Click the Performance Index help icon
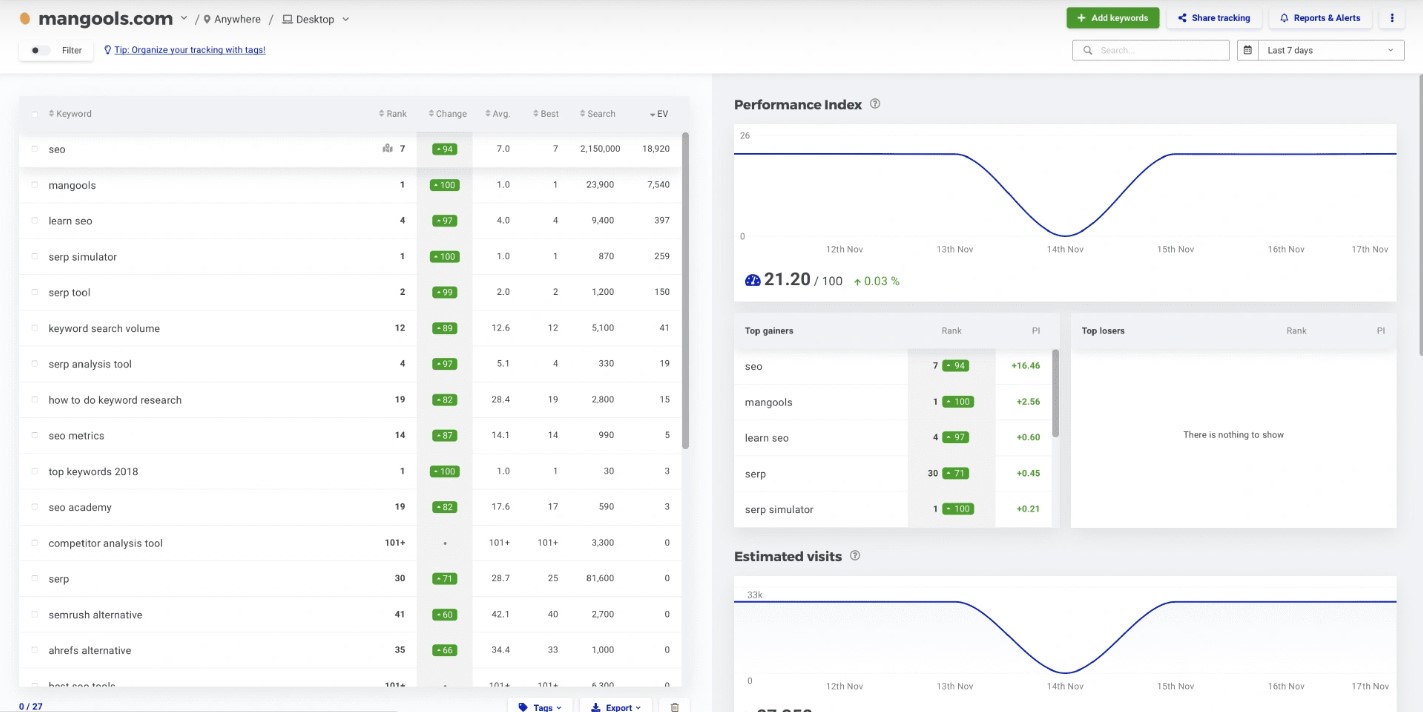The height and width of the screenshot is (712, 1423). [x=875, y=104]
